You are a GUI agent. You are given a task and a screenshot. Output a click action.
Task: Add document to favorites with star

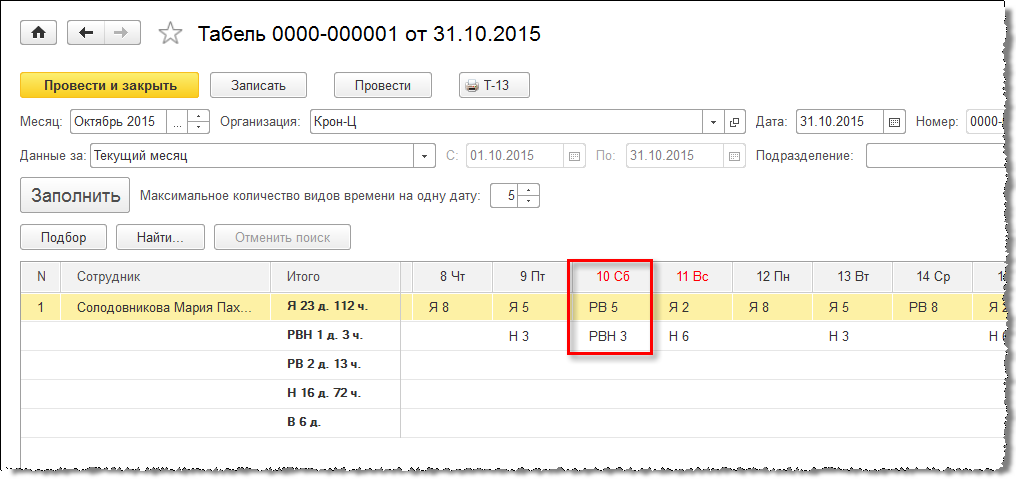(x=170, y=34)
